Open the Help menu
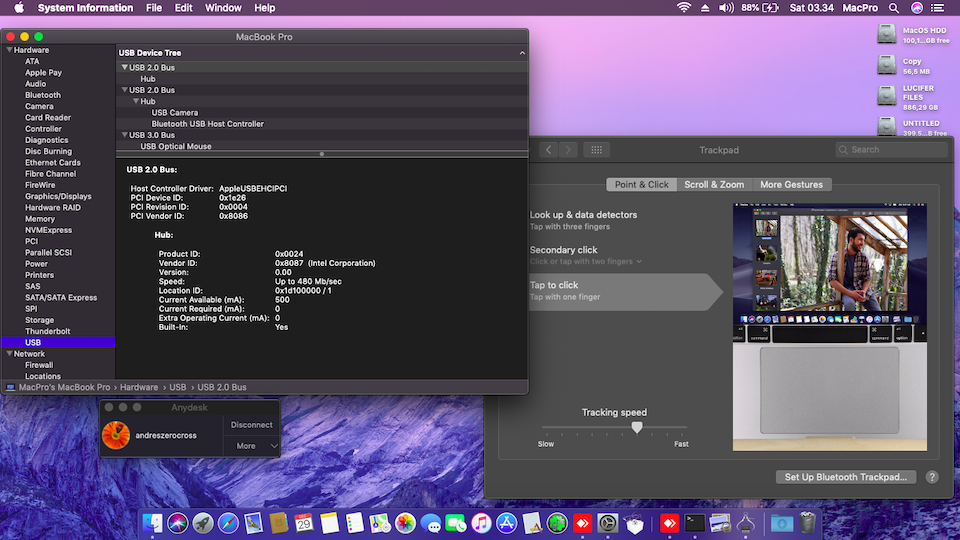This screenshot has height=540, width=960. click(264, 8)
